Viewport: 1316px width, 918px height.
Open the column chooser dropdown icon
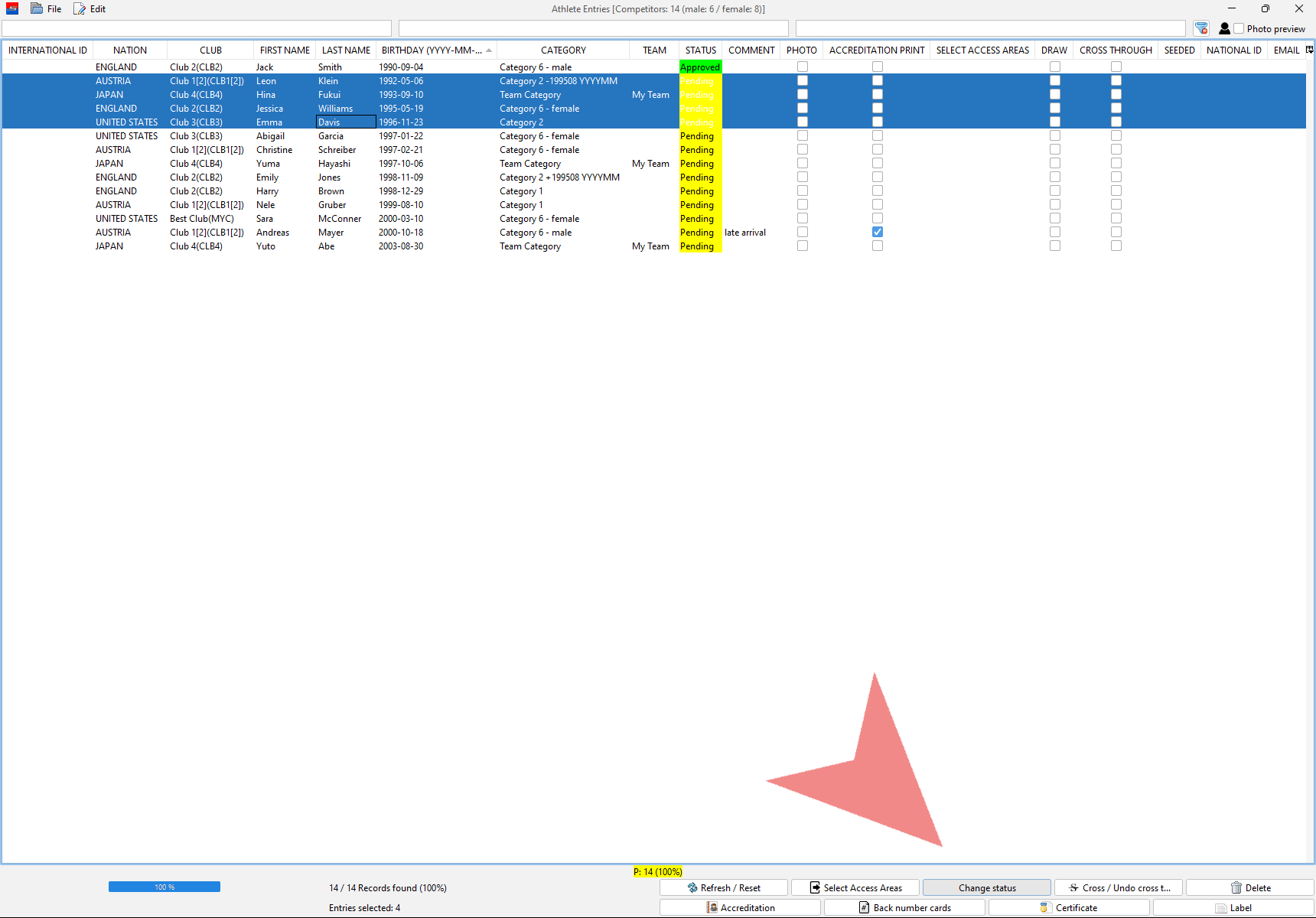point(1309,50)
